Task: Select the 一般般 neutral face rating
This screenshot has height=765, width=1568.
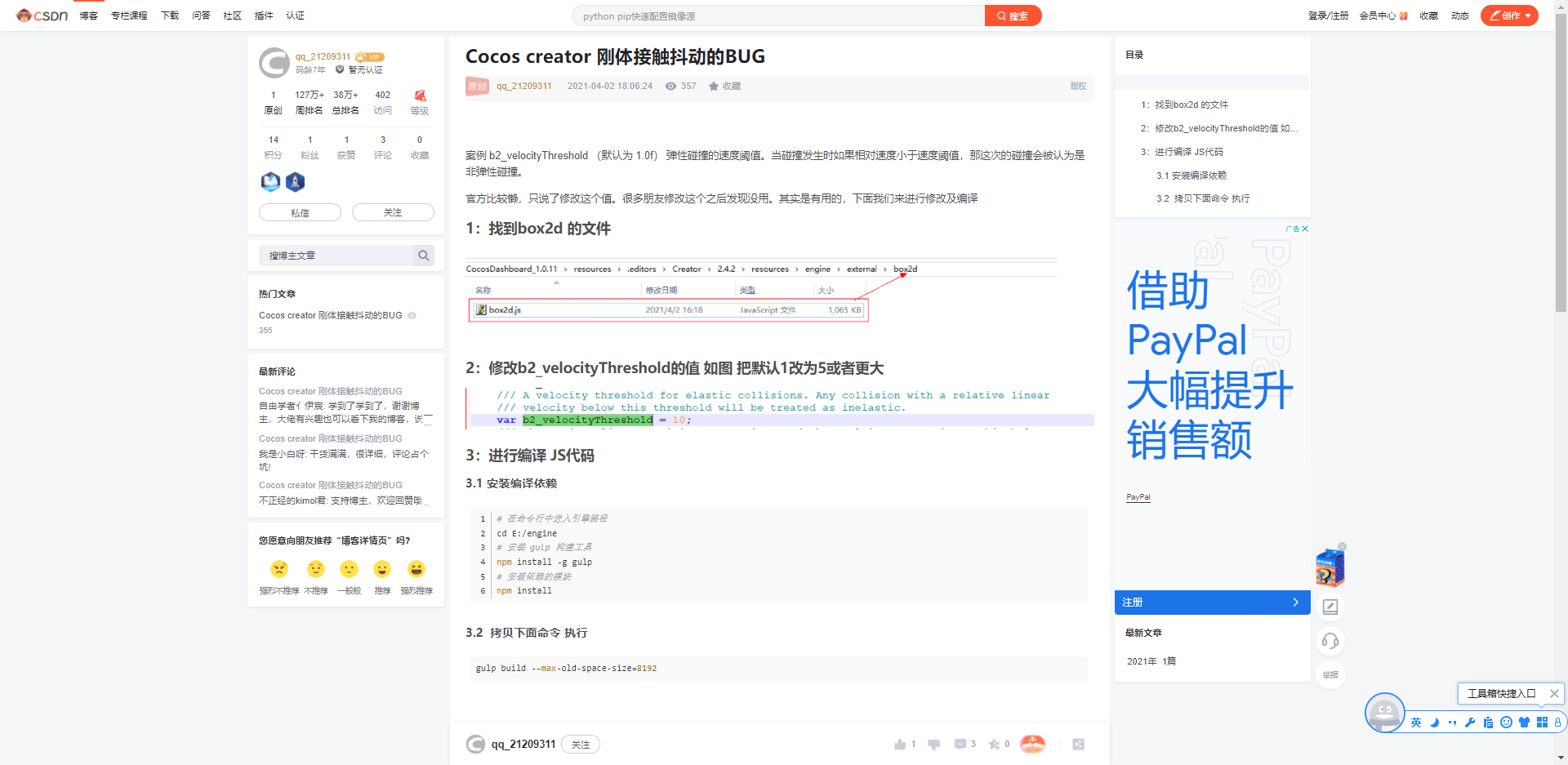Action: click(349, 569)
